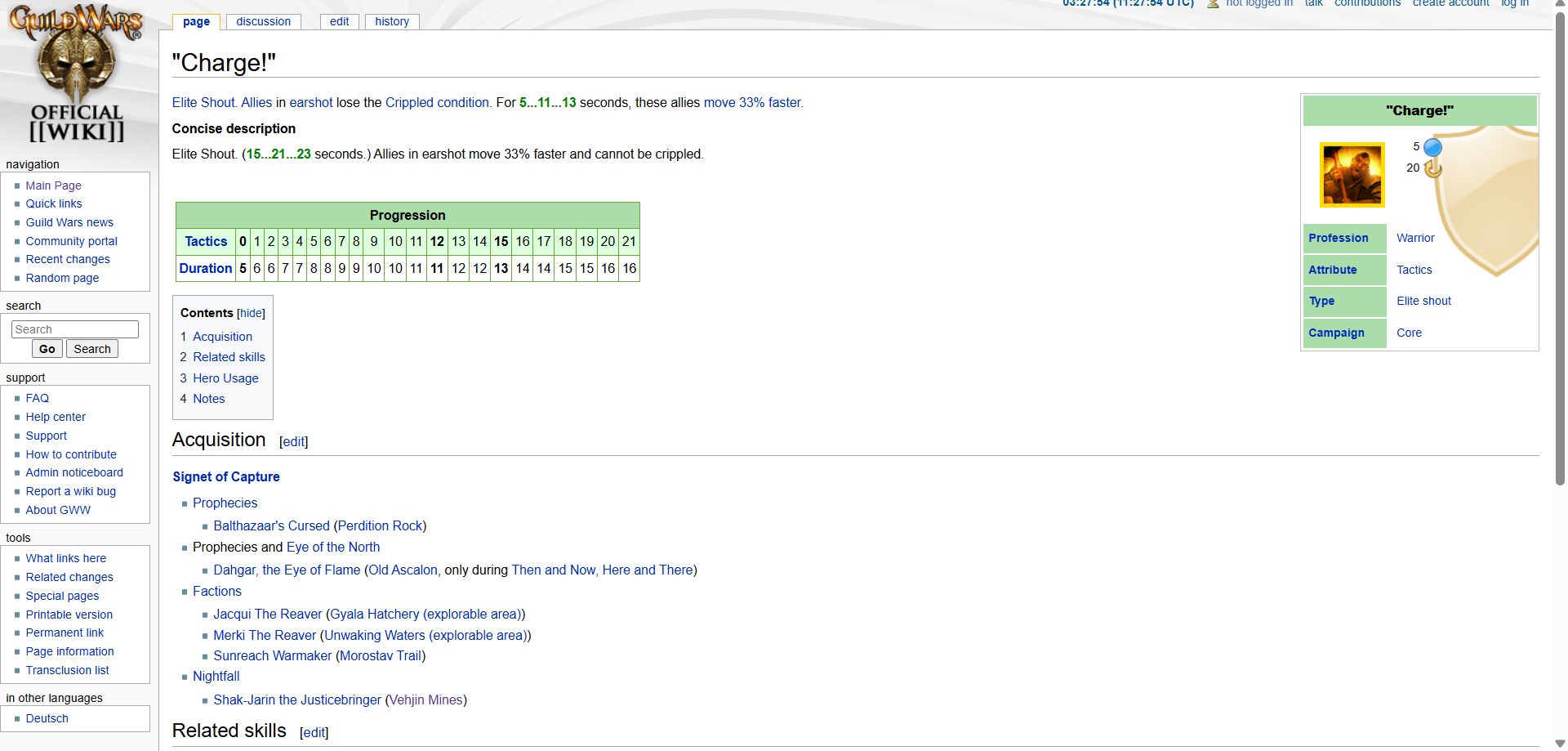
Task: Open Admin noticeboard
Action: tap(74, 472)
